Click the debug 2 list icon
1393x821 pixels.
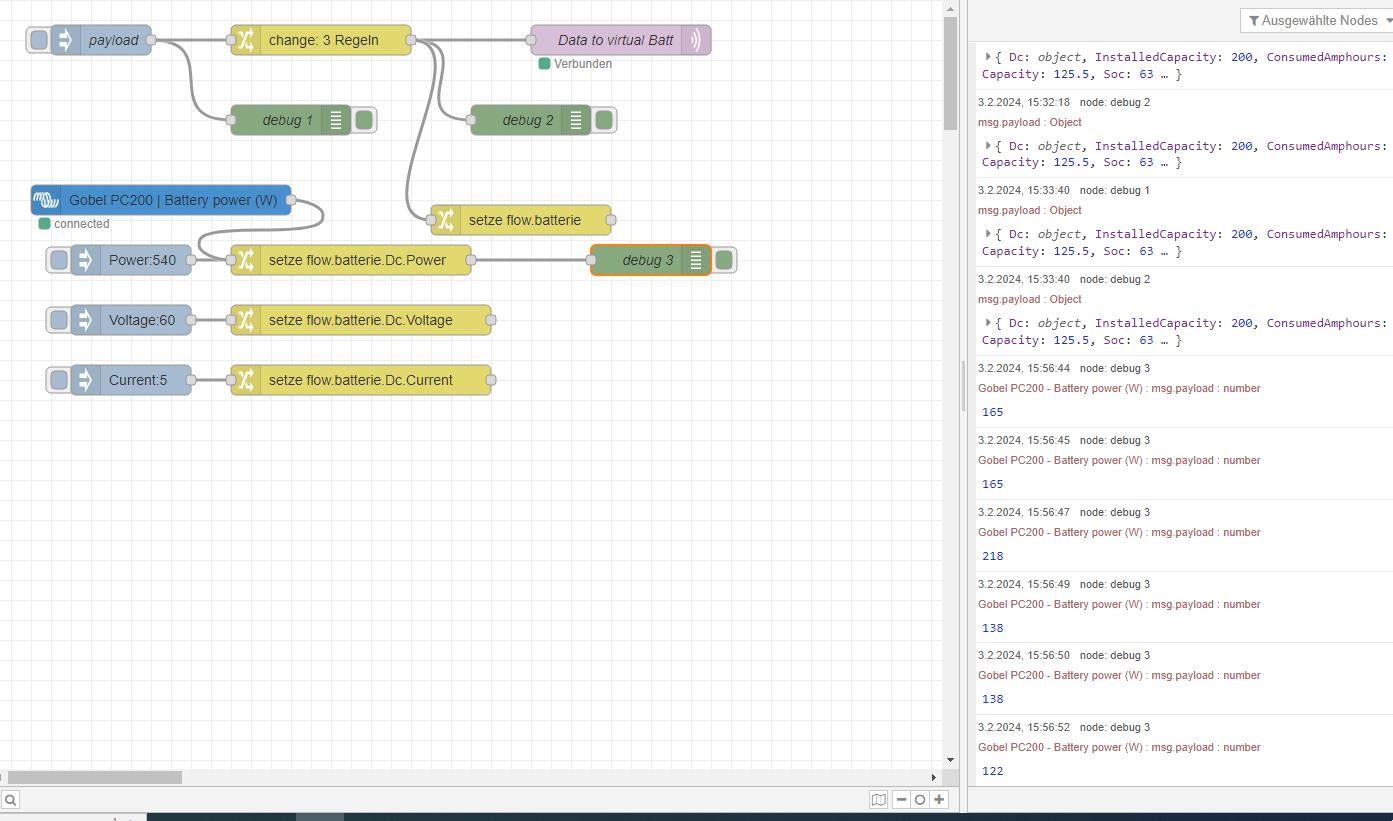tap(576, 120)
